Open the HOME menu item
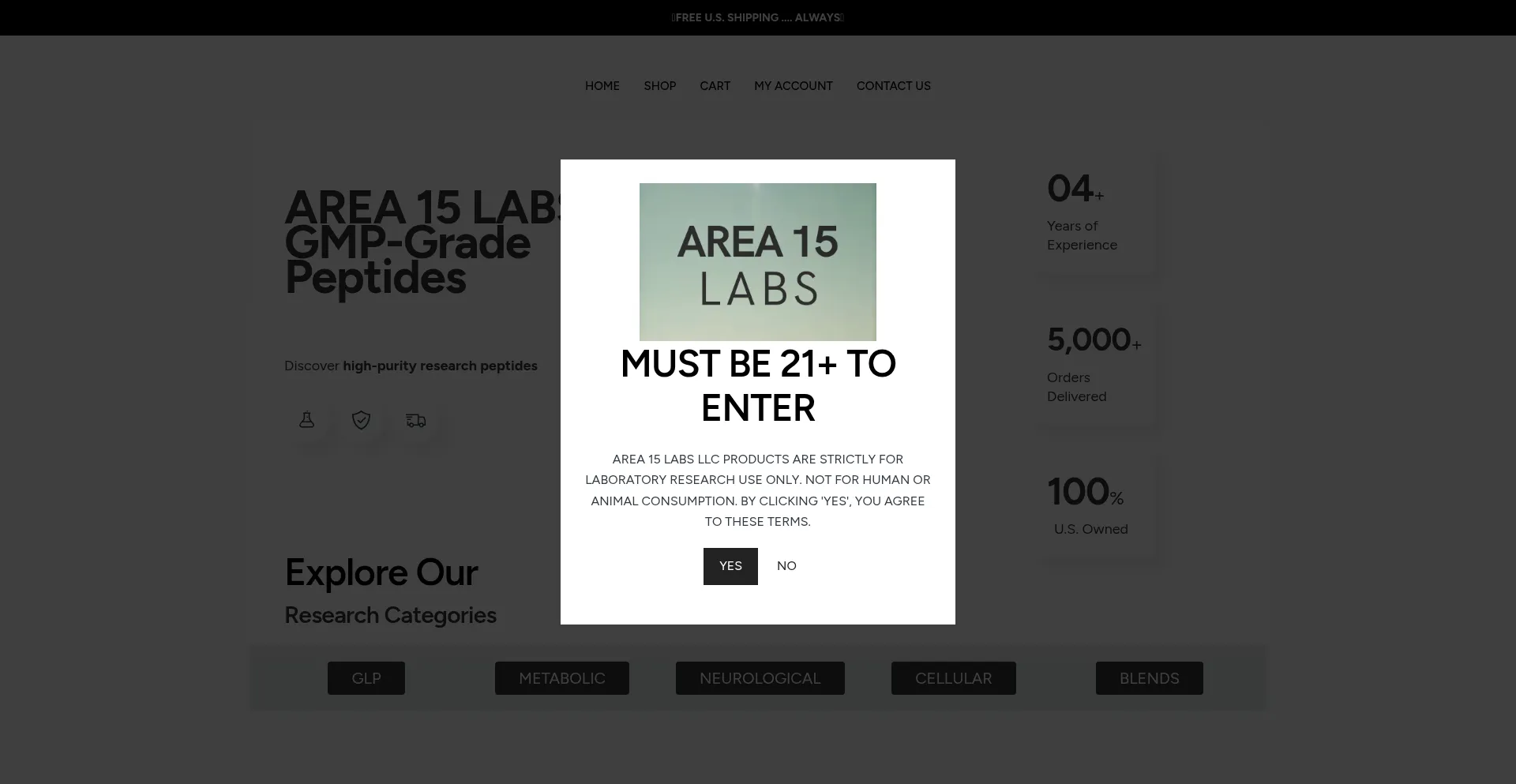Viewport: 1516px width, 784px height. (602, 86)
